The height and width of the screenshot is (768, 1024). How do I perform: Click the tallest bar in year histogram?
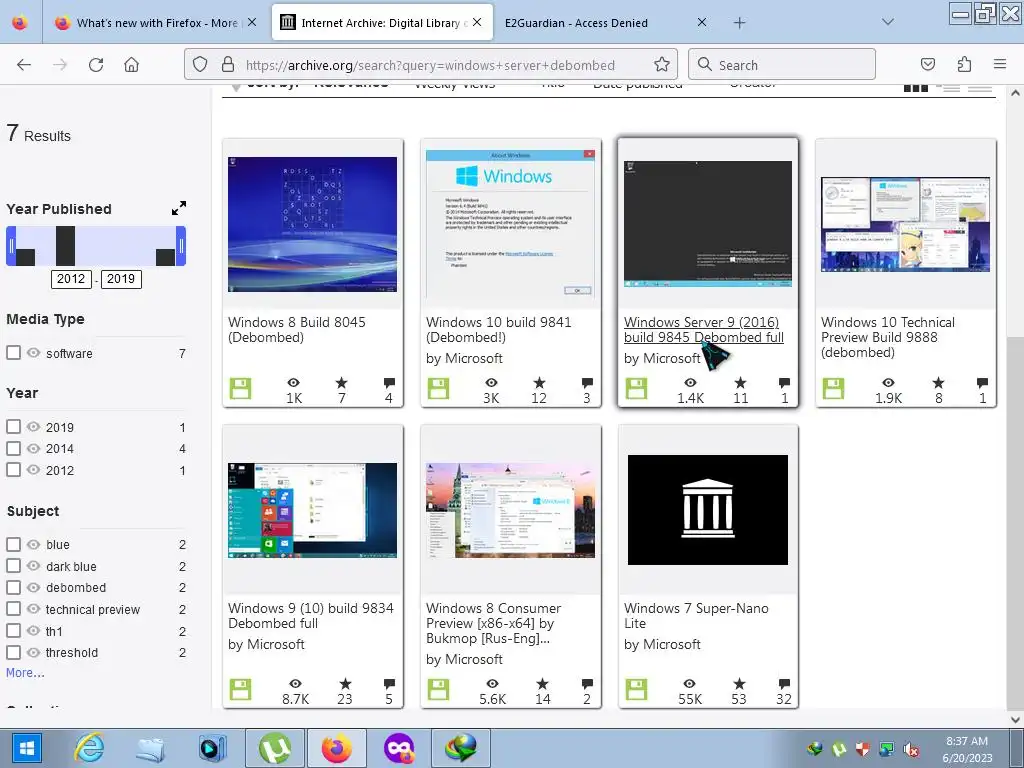tap(65, 246)
